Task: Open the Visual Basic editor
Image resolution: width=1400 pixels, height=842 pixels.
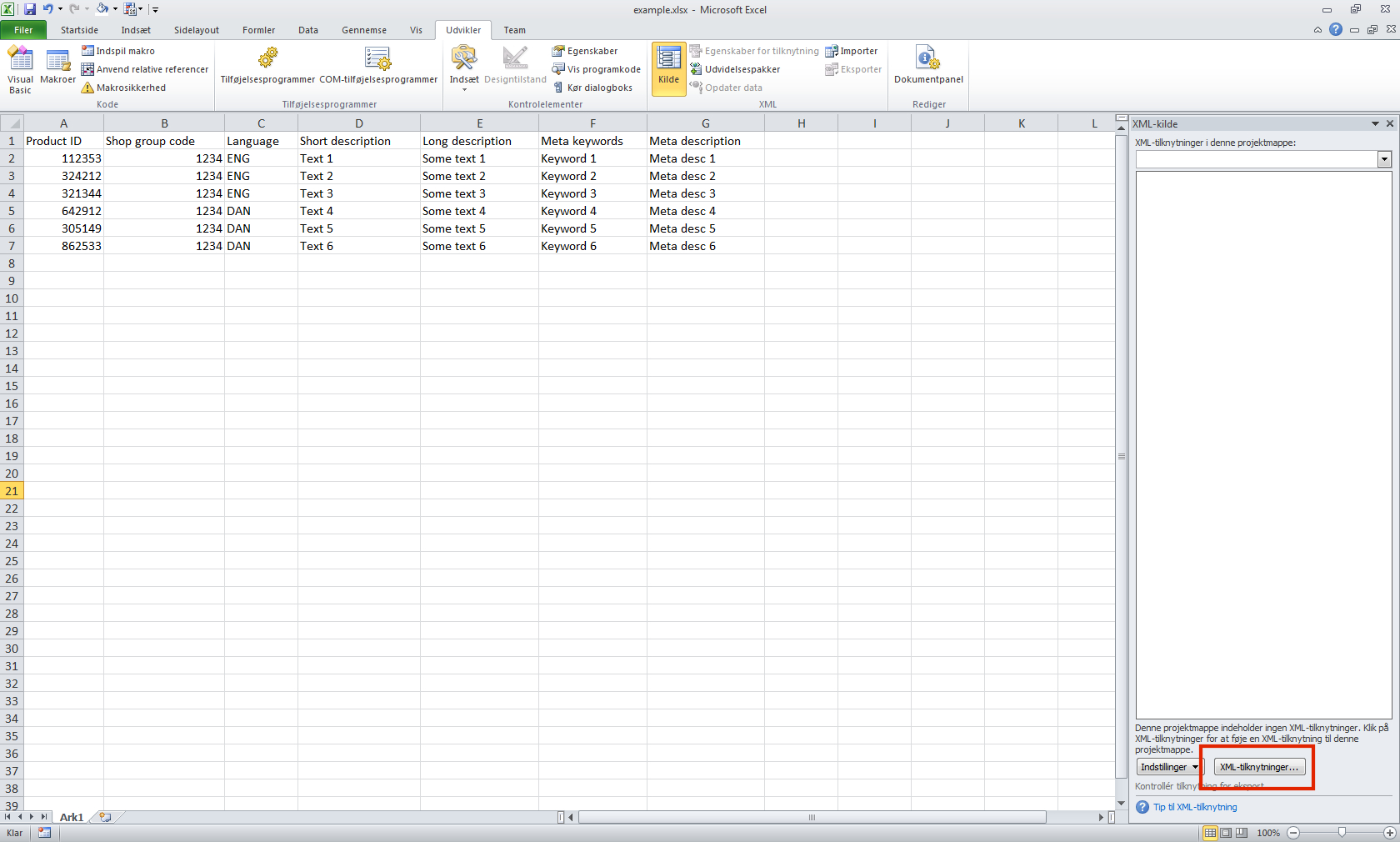Action: tap(20, 68)
